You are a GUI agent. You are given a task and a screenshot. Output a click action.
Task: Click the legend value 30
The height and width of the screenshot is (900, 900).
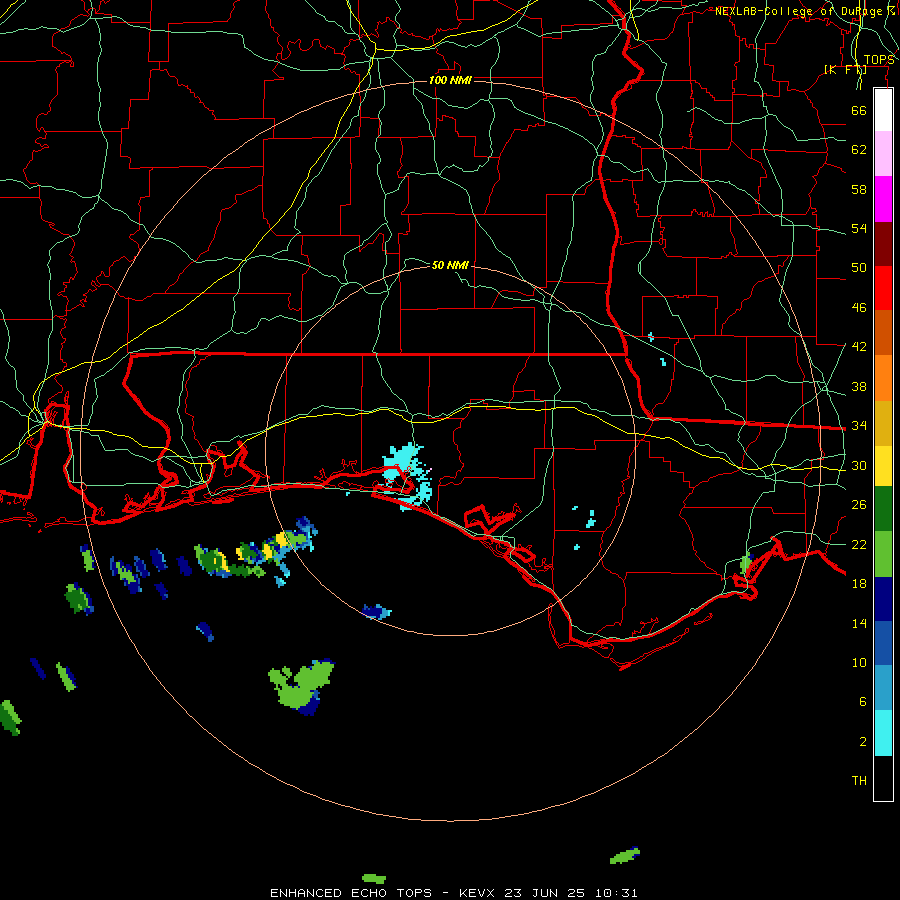[859, 465]
